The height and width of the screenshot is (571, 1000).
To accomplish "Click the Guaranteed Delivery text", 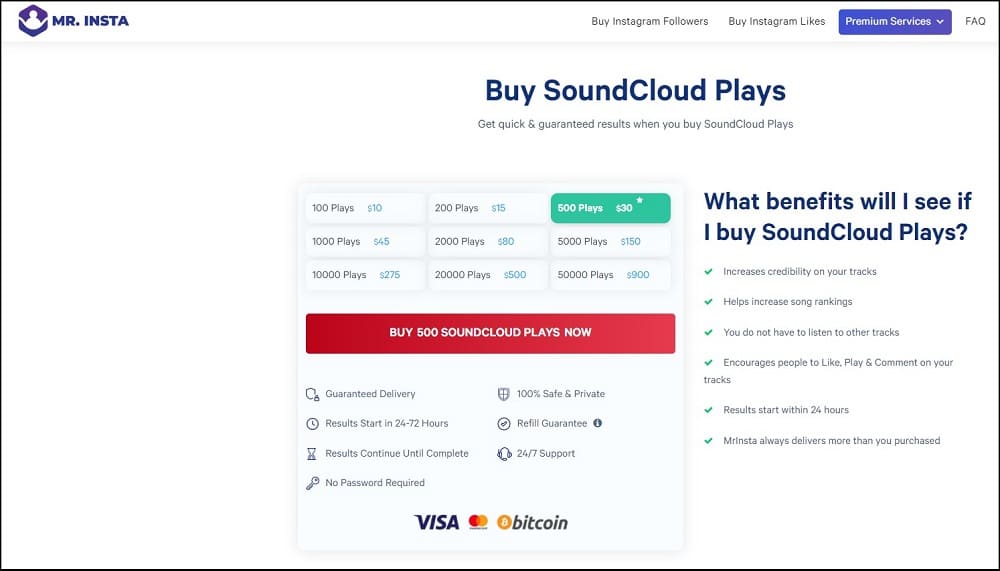I will click(x=370, y=394).
